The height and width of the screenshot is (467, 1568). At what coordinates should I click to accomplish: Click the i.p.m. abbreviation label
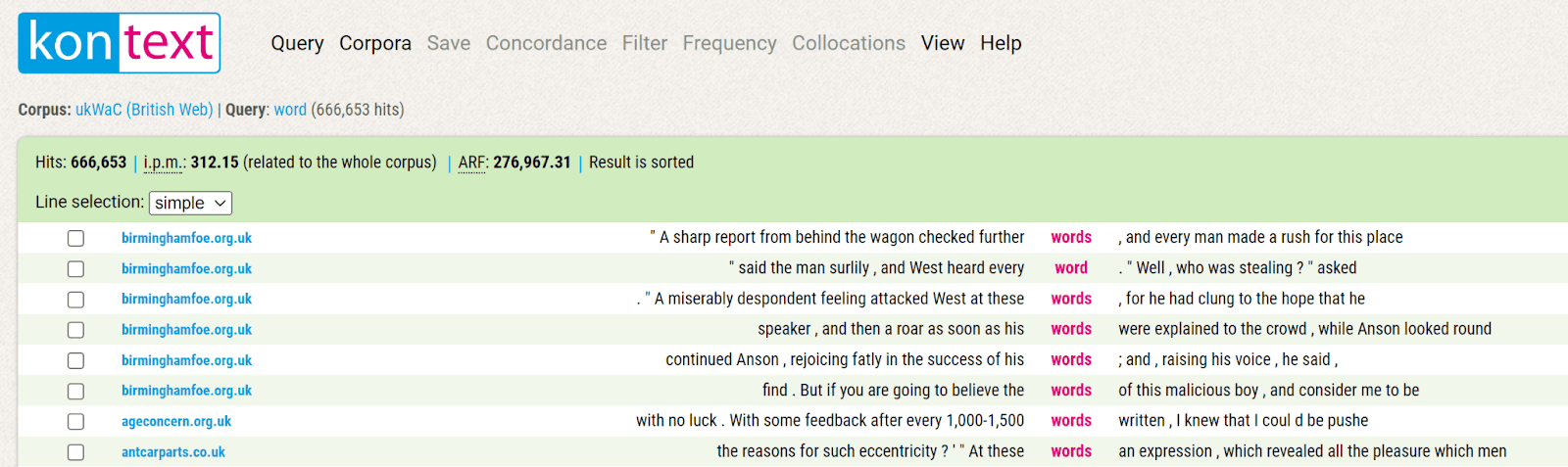pos(163,163)
